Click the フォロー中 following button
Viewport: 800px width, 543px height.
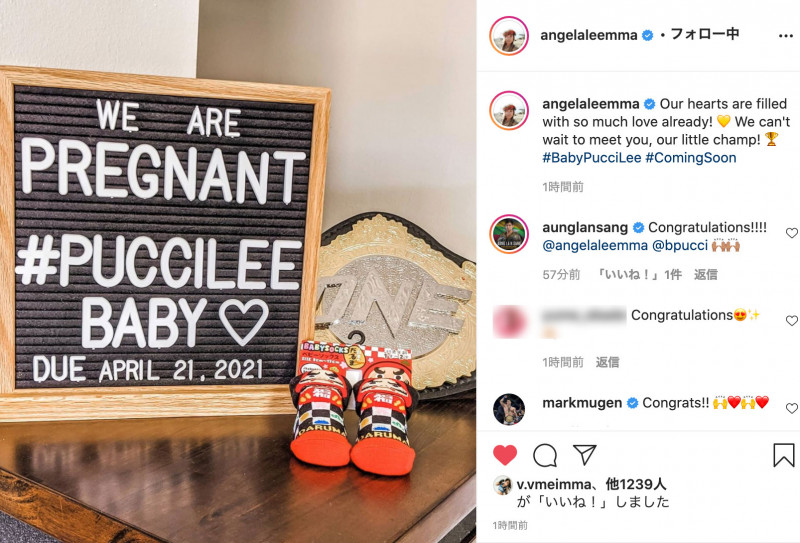[705, 34]
